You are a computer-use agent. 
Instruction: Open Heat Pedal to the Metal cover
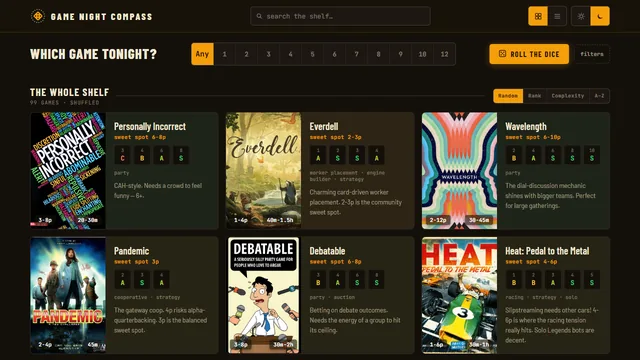(x=460, y=295)
